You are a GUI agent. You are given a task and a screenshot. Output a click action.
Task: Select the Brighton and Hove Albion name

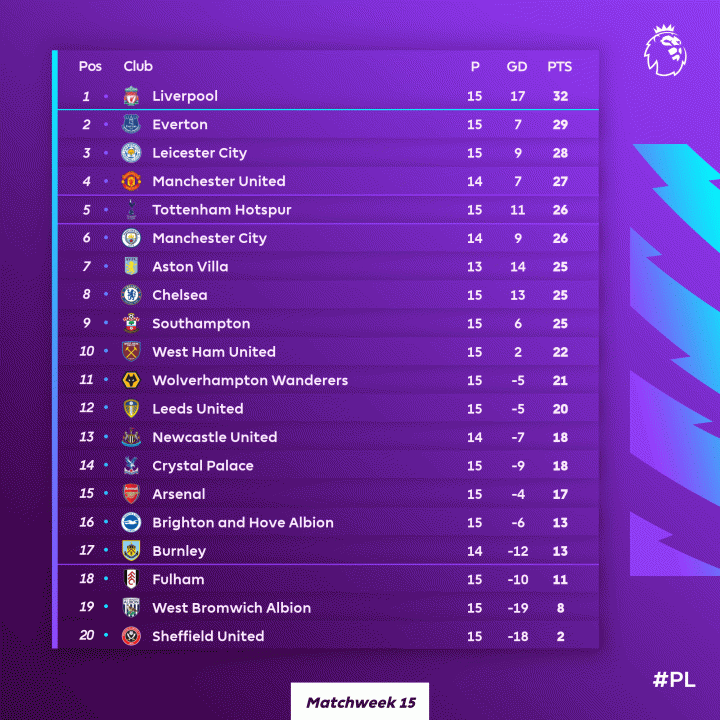(242, 522)
